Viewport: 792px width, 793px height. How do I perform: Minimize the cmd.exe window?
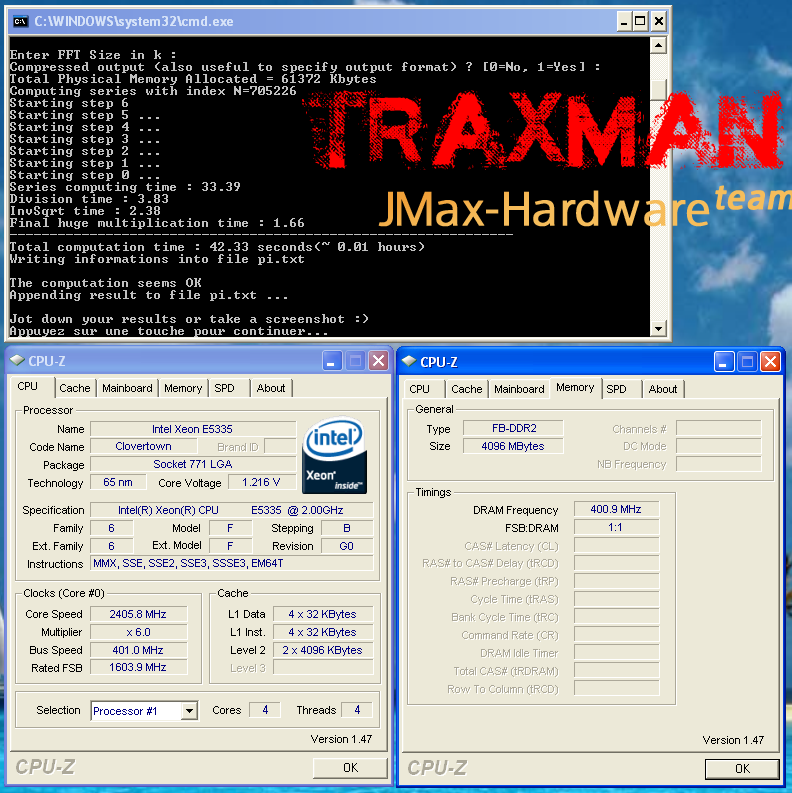624,21
